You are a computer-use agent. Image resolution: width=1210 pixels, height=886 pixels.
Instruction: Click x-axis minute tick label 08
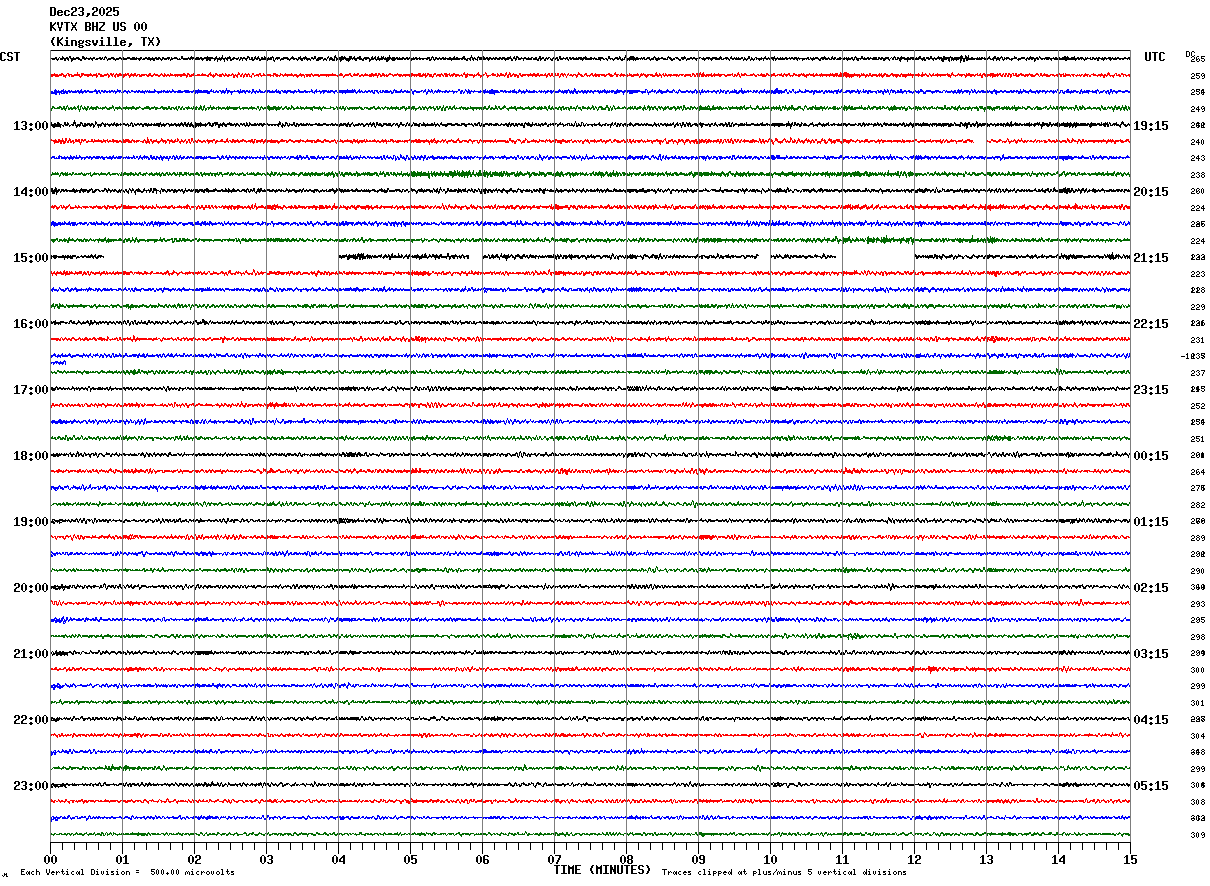[626, 859]
